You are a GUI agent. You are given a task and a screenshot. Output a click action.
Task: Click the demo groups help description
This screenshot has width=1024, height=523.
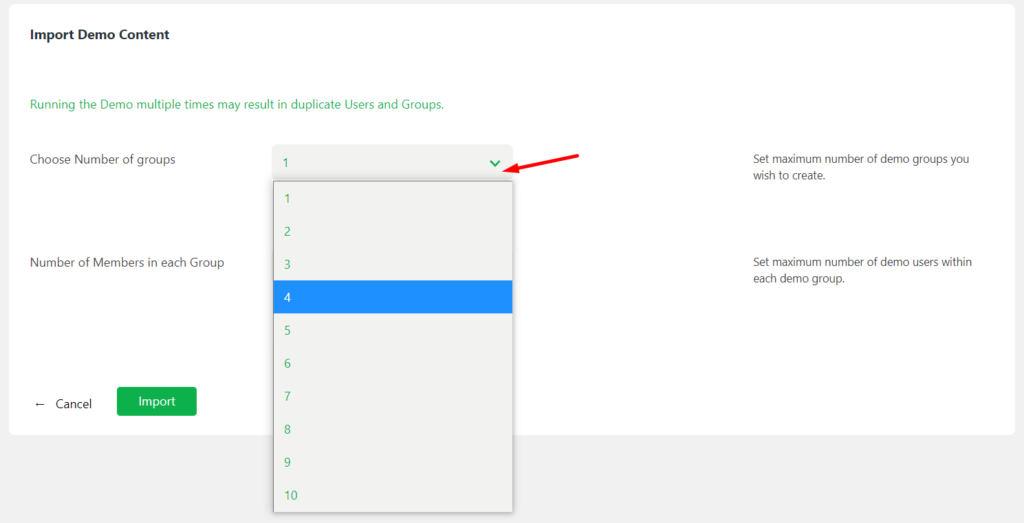(x=860, y=167)
